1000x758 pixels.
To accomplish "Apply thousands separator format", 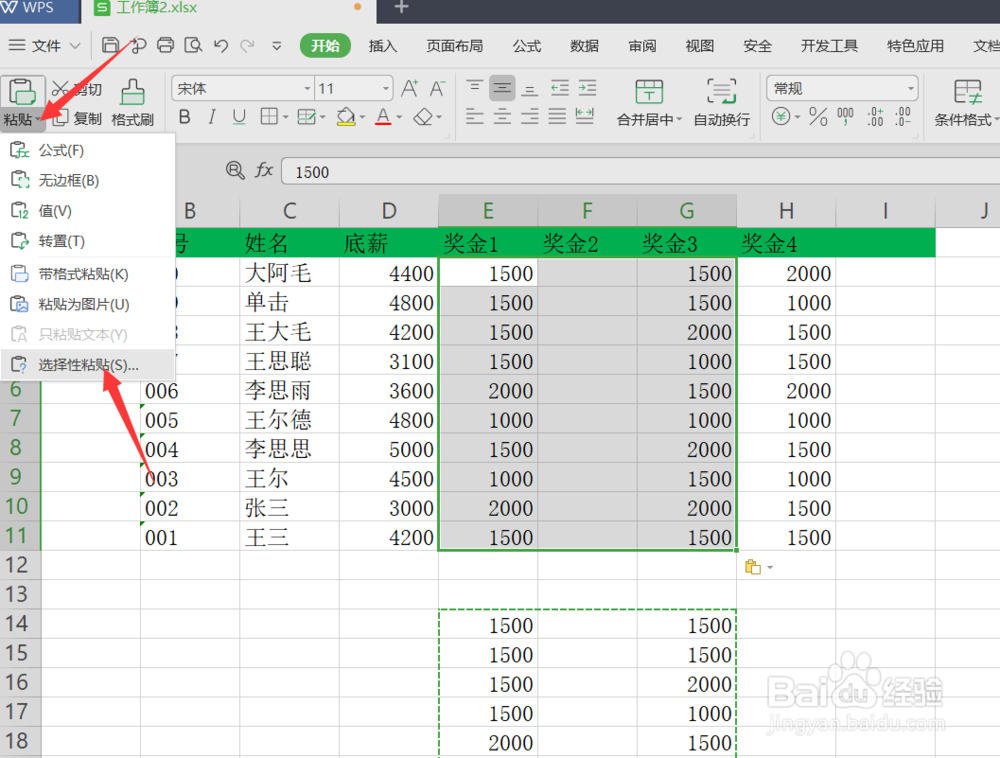I will coord(845,117).
